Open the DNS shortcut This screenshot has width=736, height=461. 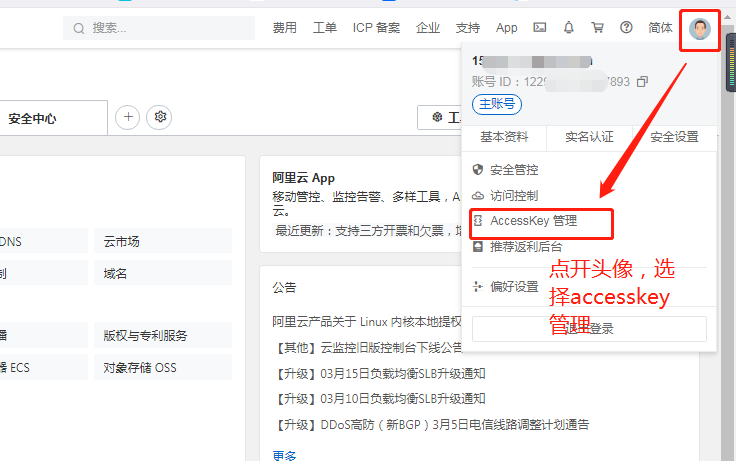43,242
